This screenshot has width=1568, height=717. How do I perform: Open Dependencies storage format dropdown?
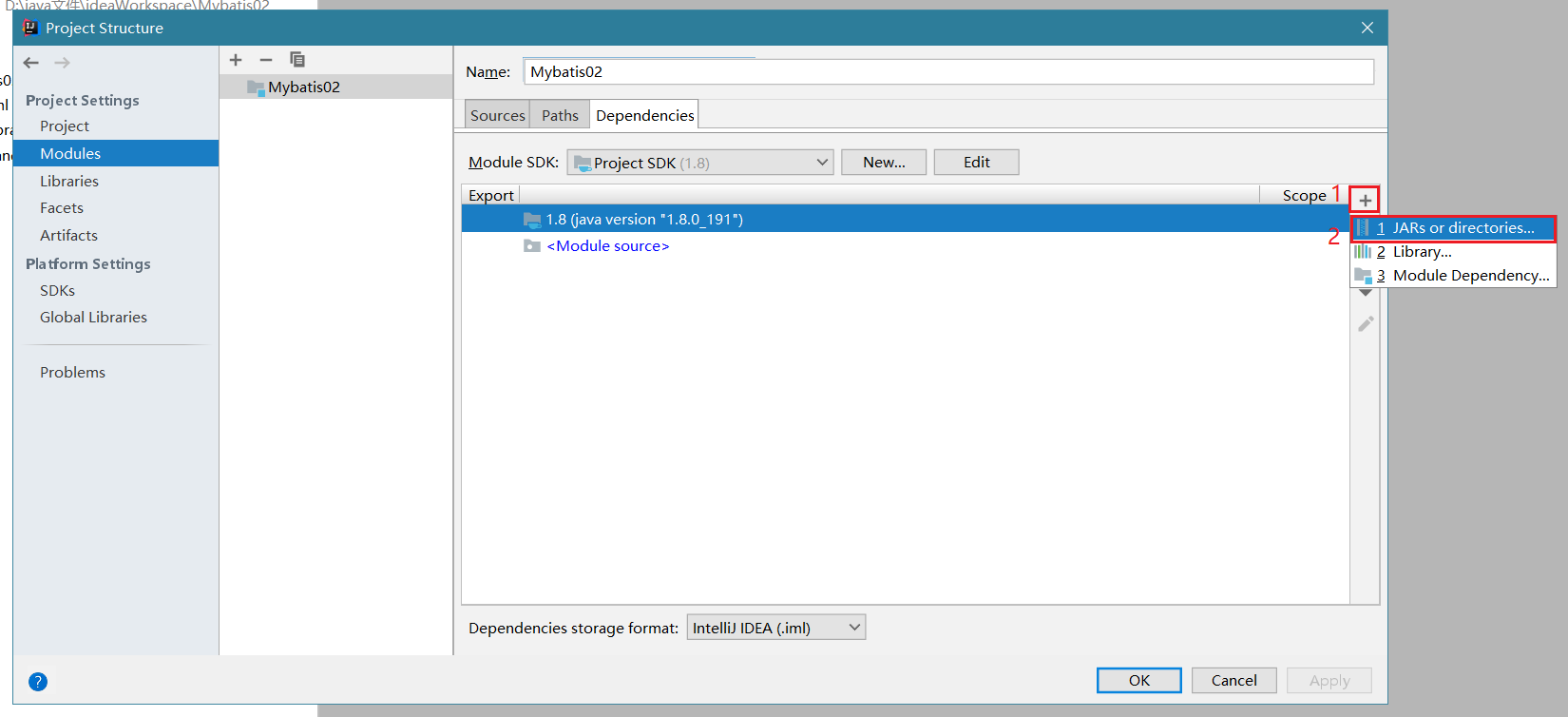[x=776, y=628]
